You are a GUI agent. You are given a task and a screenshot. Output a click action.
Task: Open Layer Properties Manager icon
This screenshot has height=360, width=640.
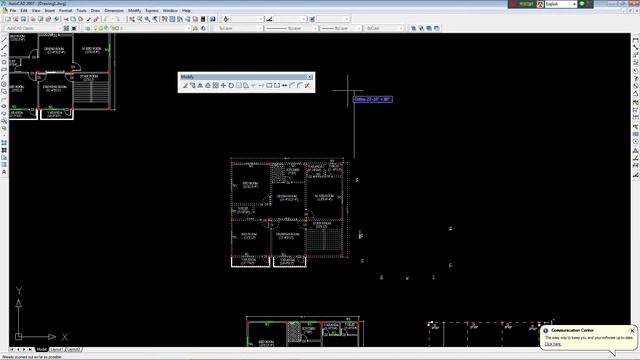(87, 28)
